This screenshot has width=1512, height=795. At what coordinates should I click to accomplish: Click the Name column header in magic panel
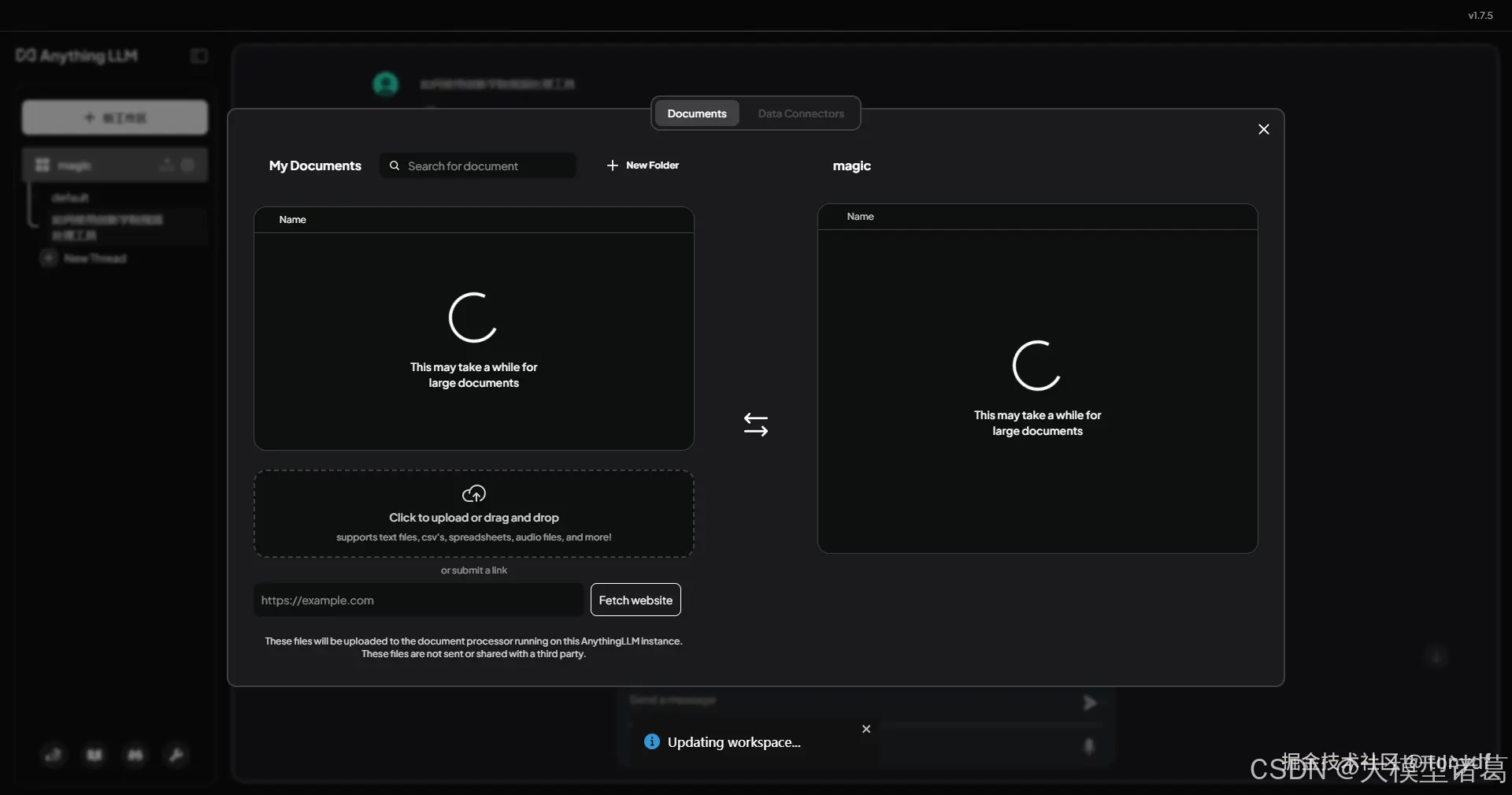pos(860,217)
